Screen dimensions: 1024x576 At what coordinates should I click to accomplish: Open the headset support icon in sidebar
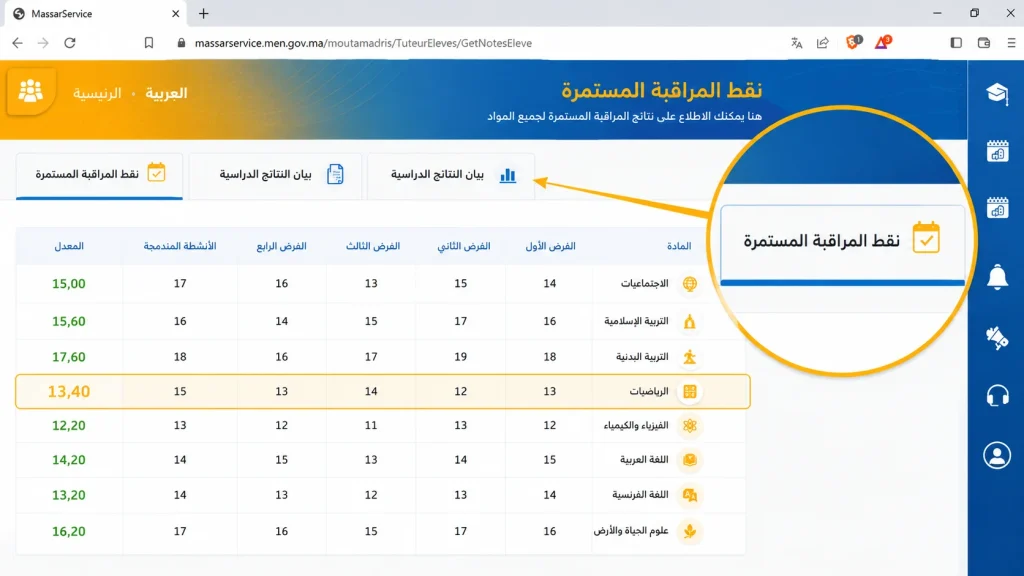[997, 396]
